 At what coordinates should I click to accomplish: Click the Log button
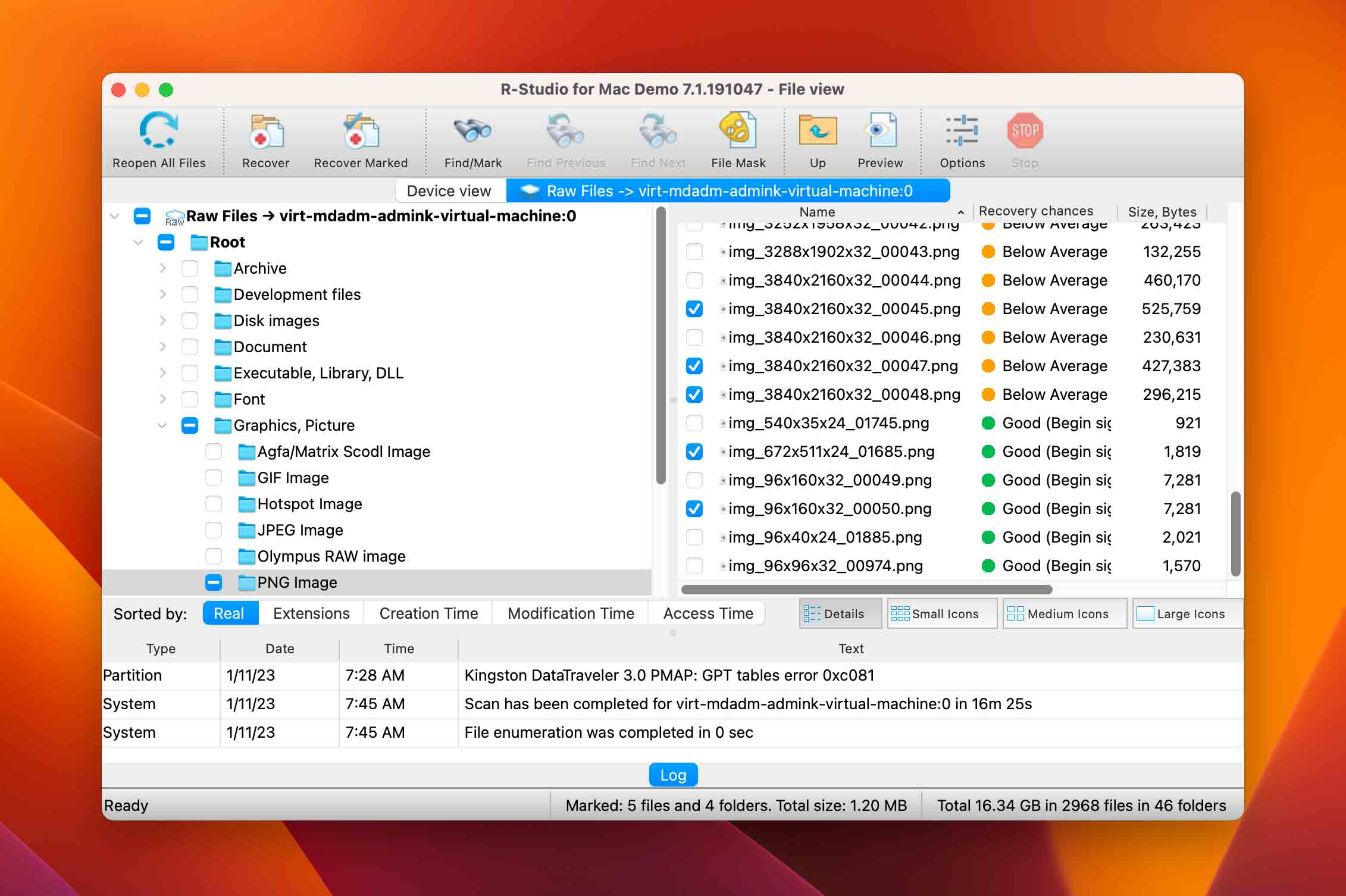click(673, 775)
